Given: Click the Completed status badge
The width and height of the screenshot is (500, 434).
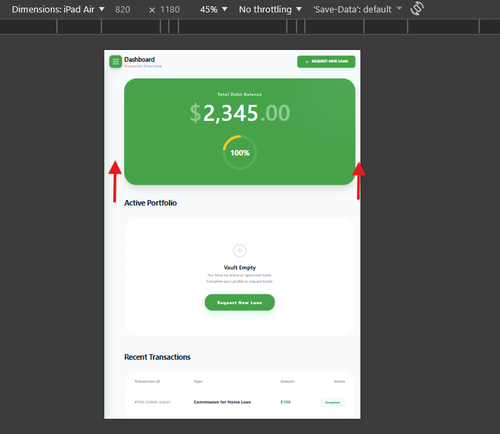Looking at the screenshot, I should (x=332, y=402).
